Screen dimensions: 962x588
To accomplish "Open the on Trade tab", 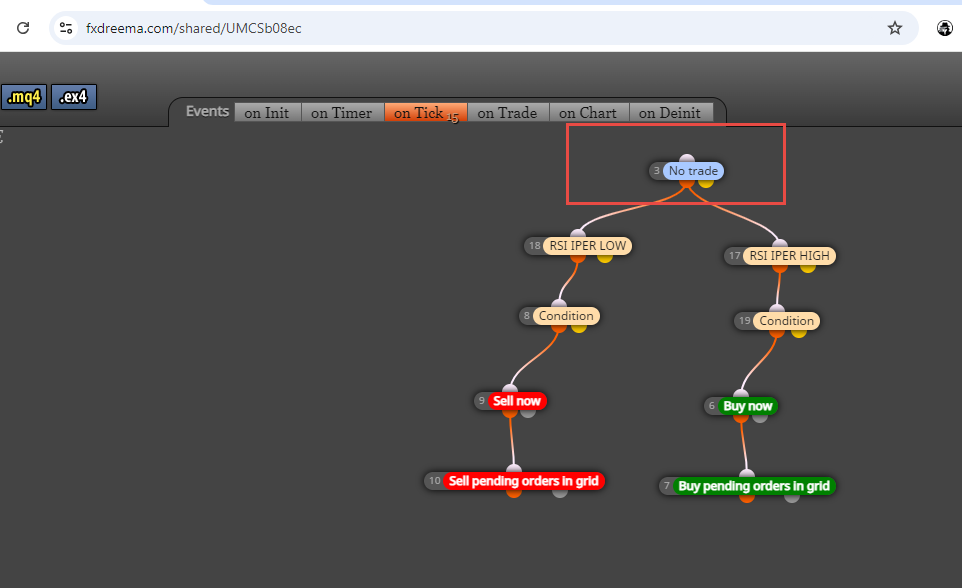I will [x=507, y=112].
